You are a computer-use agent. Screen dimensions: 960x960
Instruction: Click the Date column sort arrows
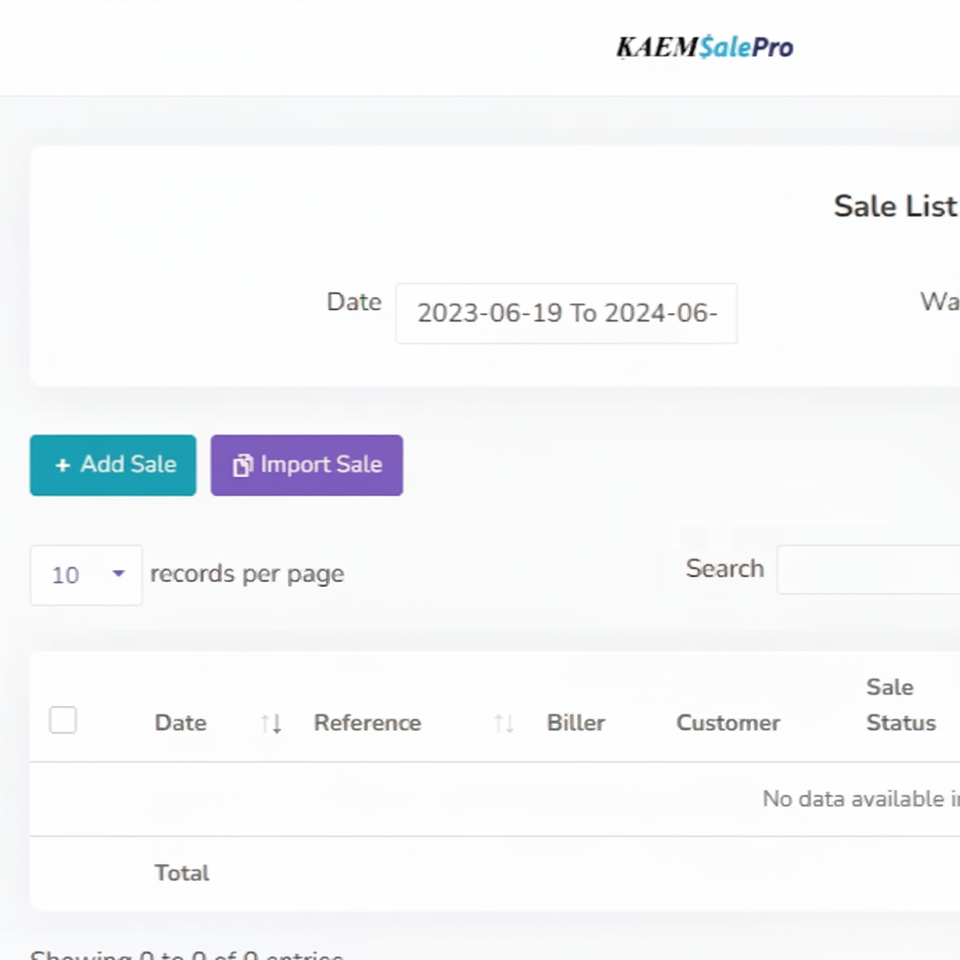(271, 723)
